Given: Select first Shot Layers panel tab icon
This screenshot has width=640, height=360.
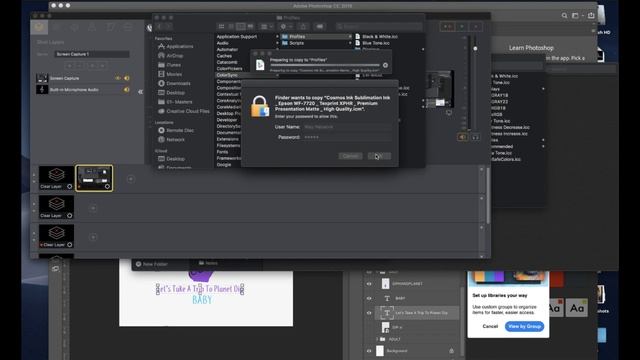Looking at the screenshot, I should [x=39, y=27].
